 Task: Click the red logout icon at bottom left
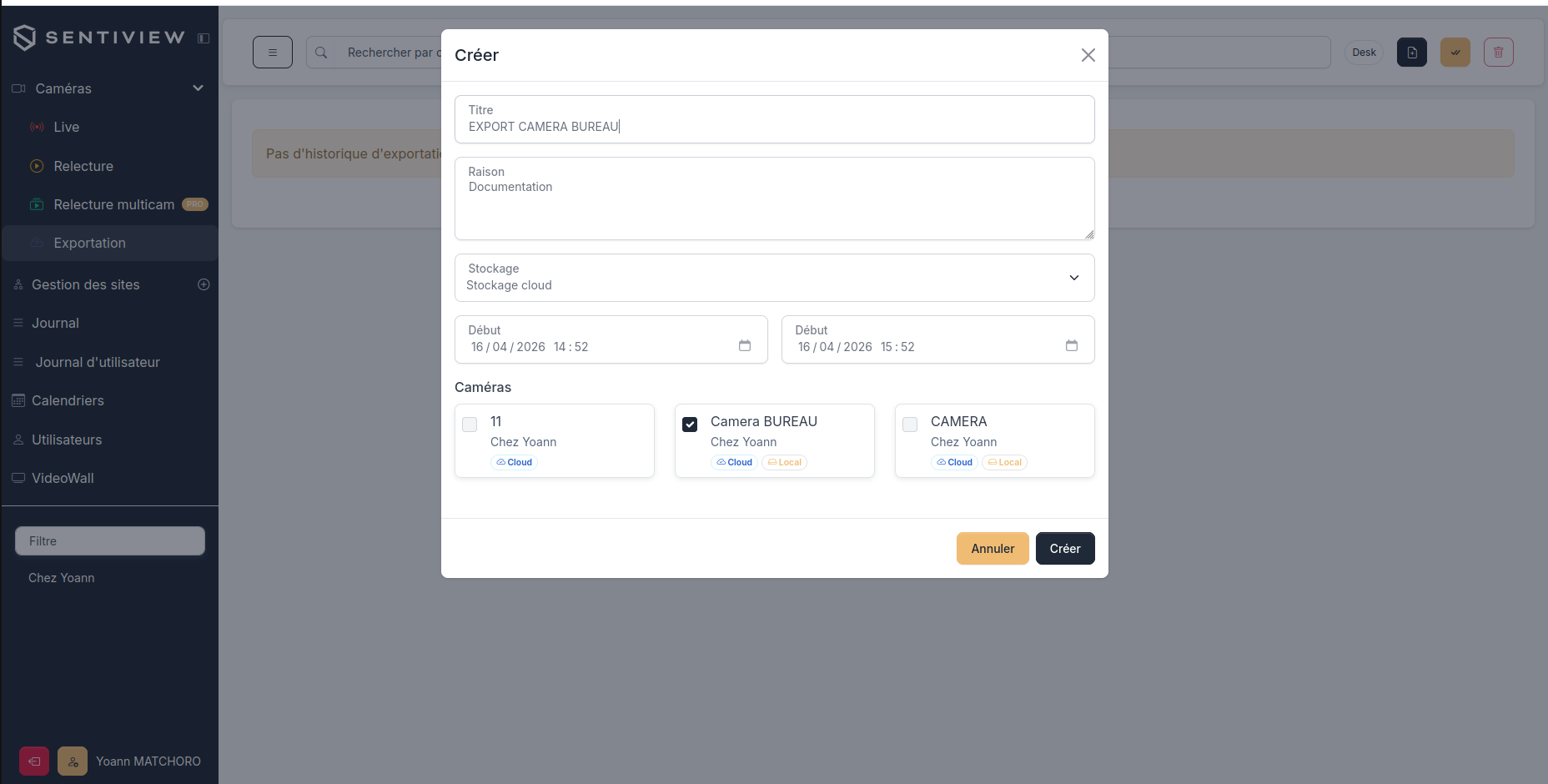click(x=34, y=761)
